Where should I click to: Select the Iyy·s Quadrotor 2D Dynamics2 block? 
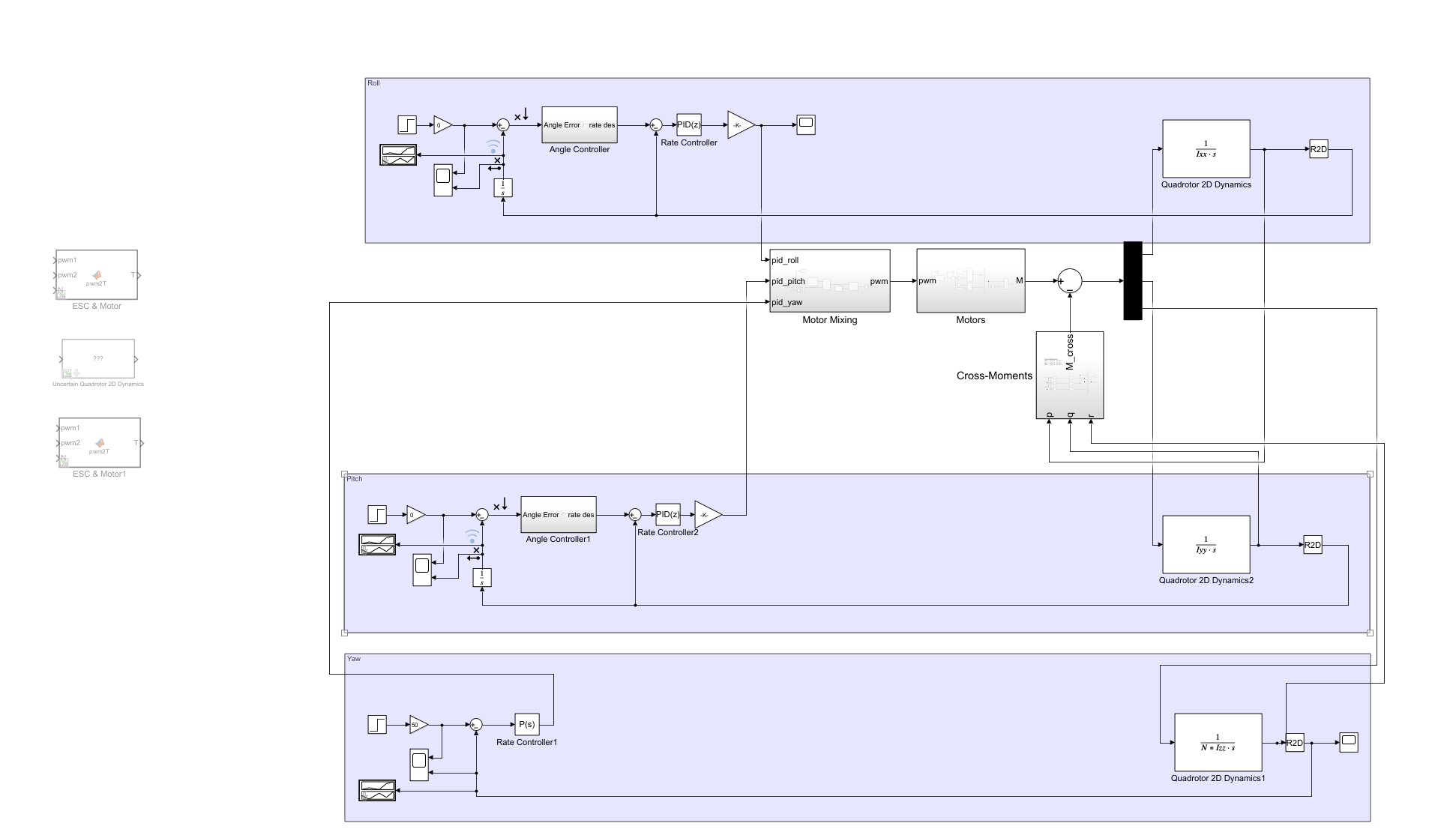[1206, 545]
